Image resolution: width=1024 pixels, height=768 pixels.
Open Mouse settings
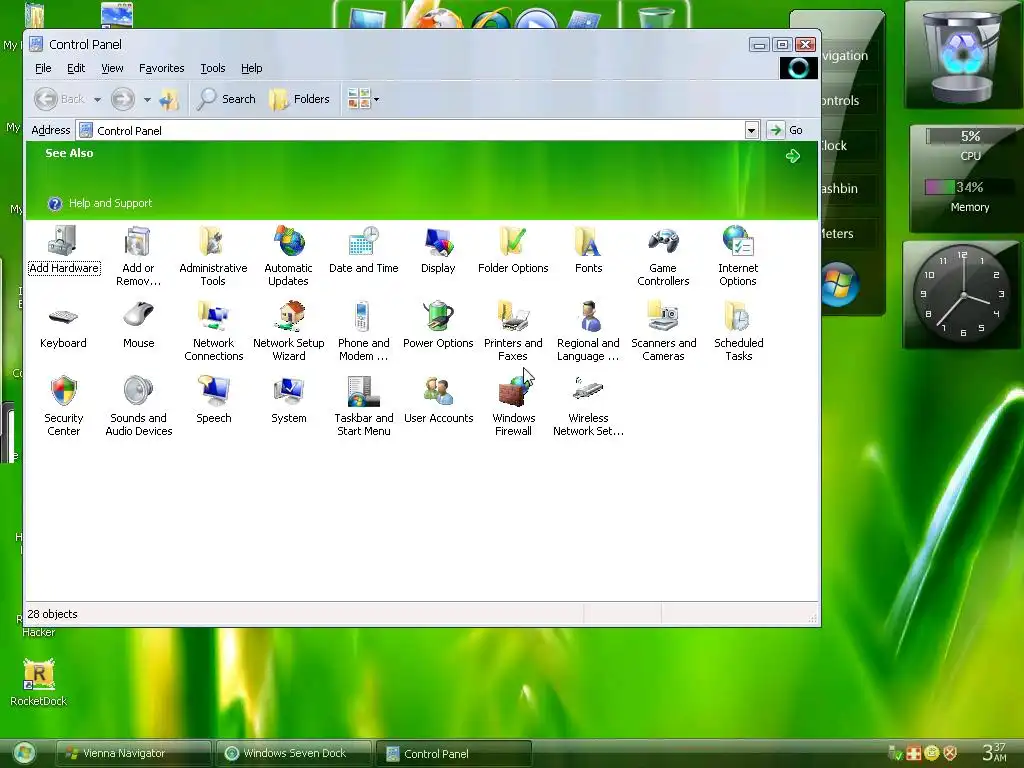[138, 325]
